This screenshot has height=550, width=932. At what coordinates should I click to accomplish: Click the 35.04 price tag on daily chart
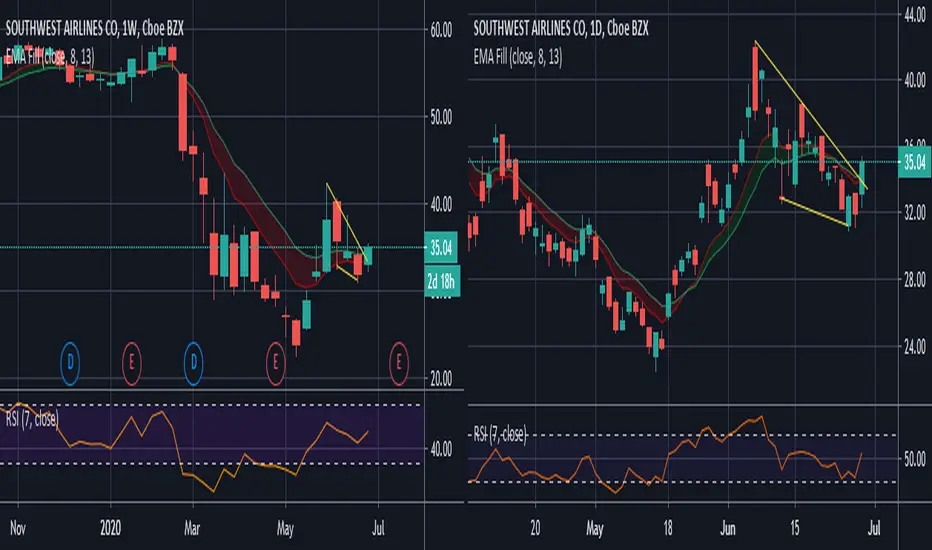tap(914, 162)
